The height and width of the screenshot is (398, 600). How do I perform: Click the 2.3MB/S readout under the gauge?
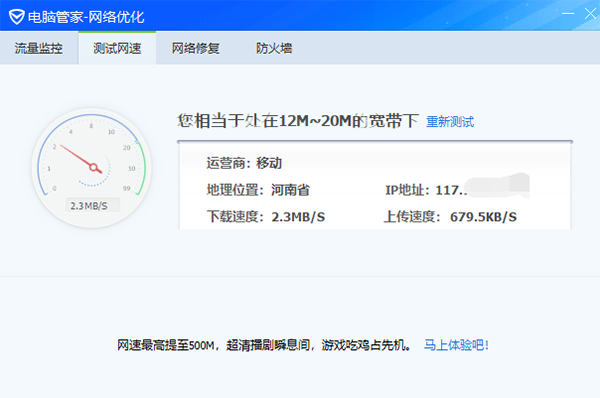point(92,206)
